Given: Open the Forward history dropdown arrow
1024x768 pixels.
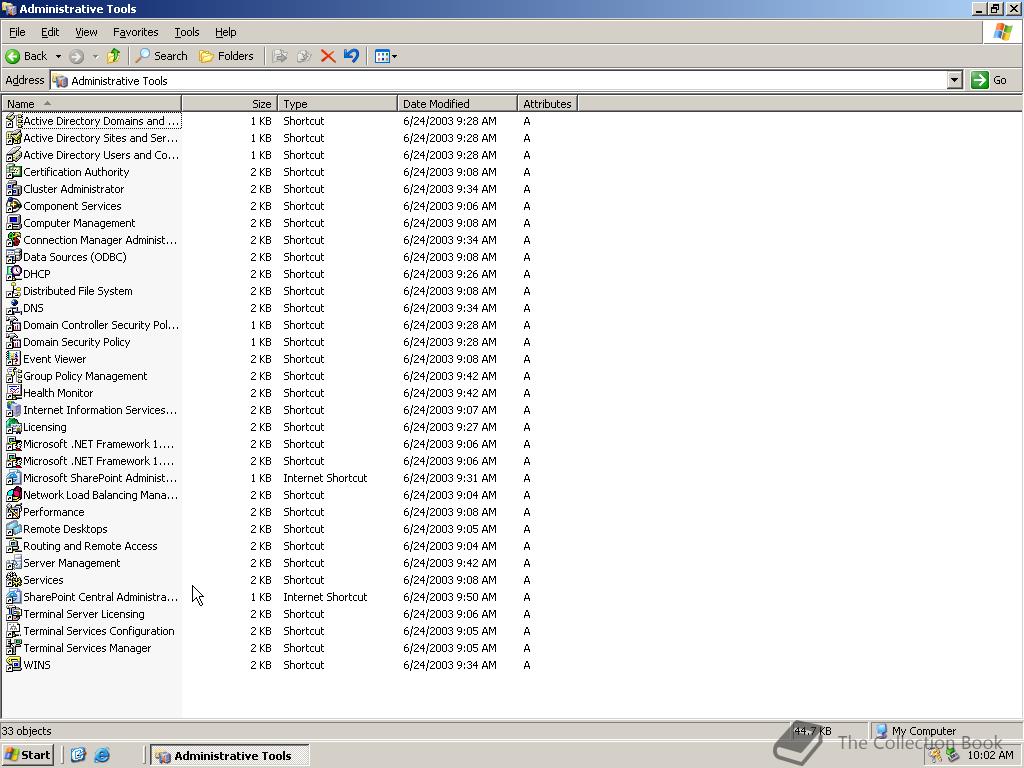Looking at the screenshot, I should [95, 56].
